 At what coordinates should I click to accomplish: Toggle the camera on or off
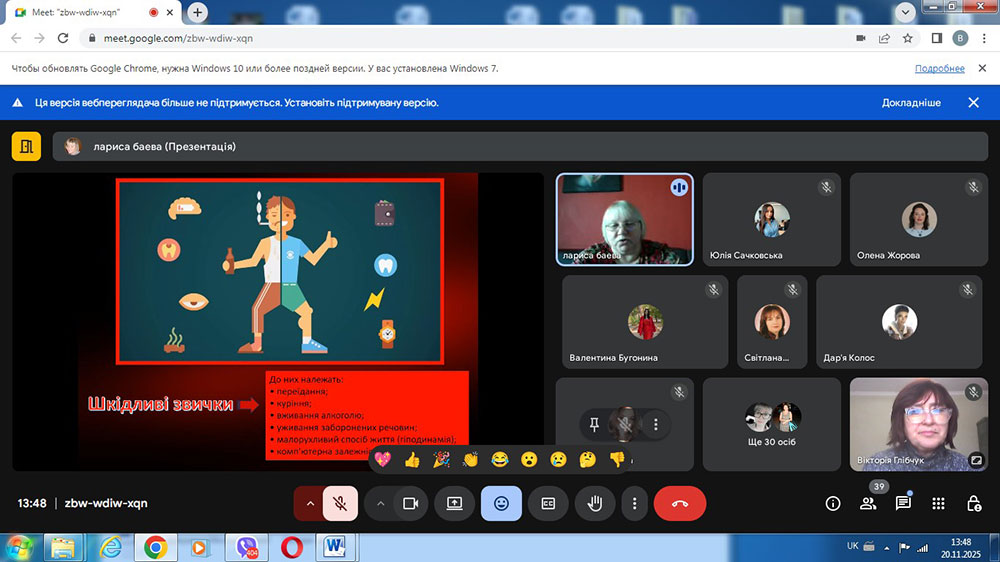pos(409,504)
